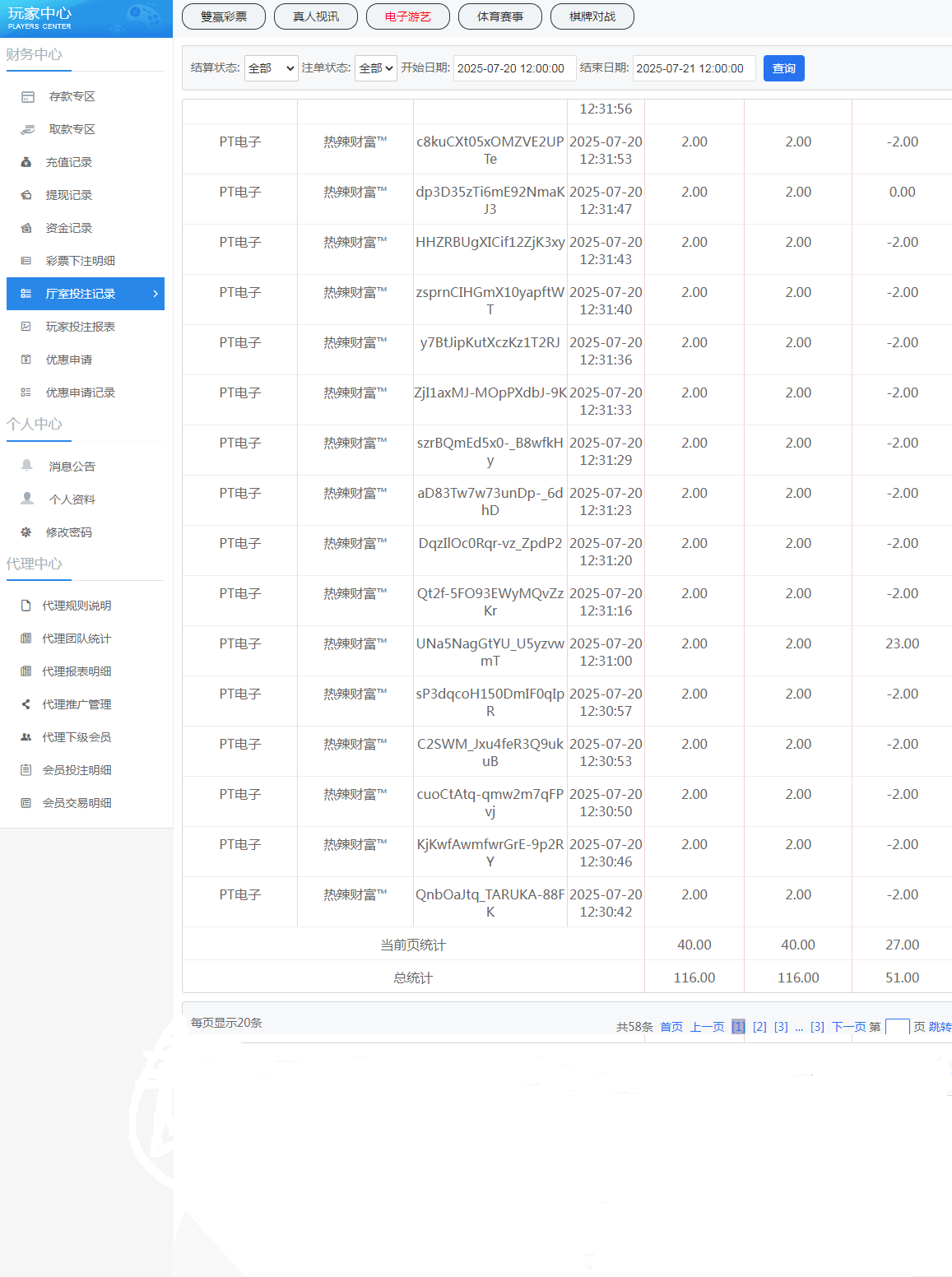This screenshot has width=952, height=1277.
Task: Click the bell icon for announcements
Action: (x=27, y=466)
